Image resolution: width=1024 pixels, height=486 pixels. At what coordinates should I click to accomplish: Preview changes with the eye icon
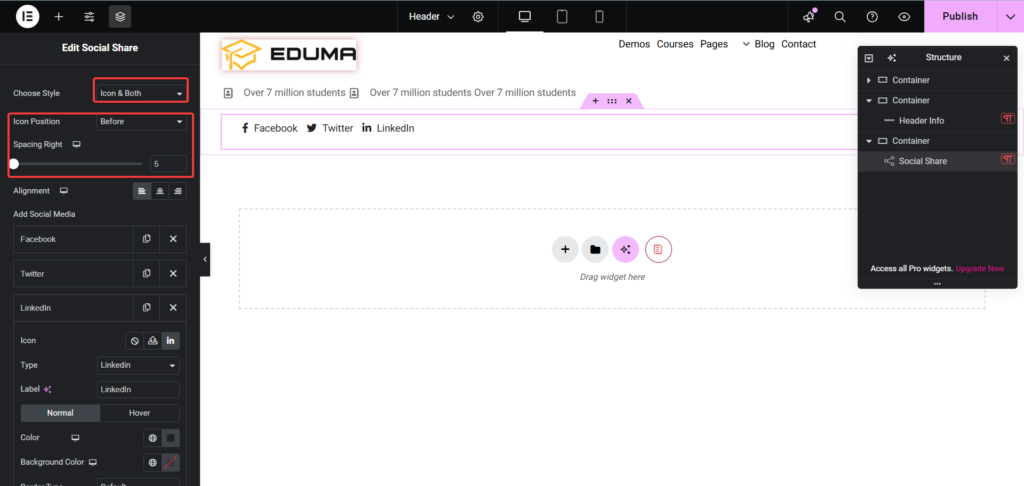(x=904, y=16)
